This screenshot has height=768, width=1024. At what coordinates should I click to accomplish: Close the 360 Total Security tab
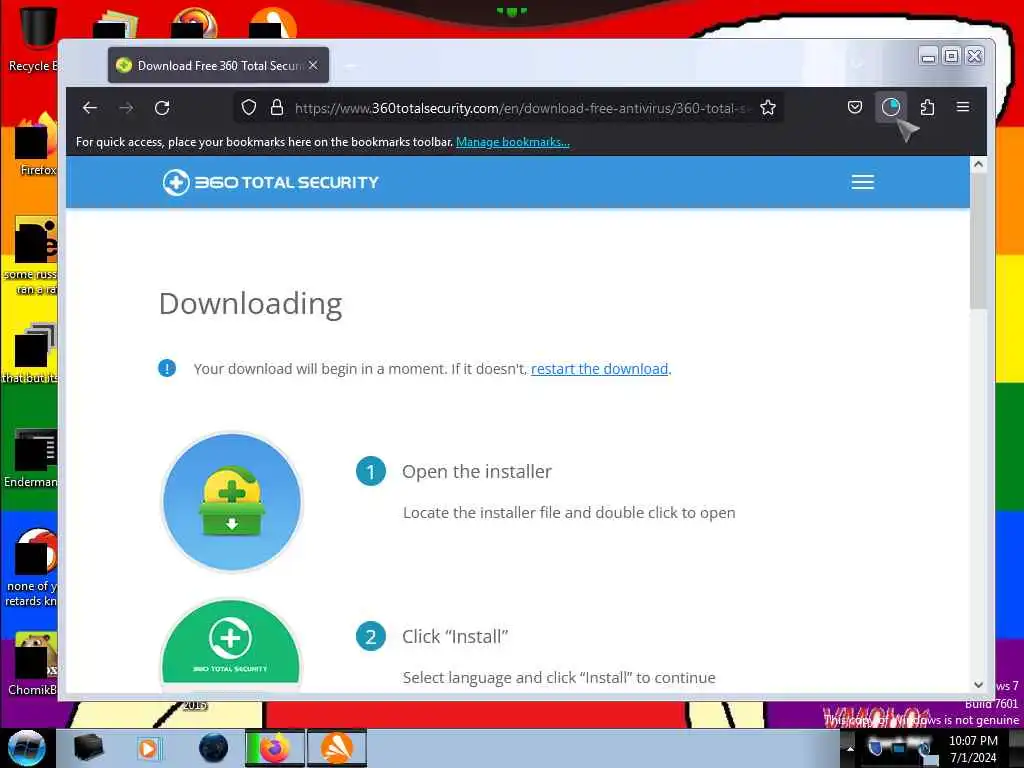(x=313, y=65)
